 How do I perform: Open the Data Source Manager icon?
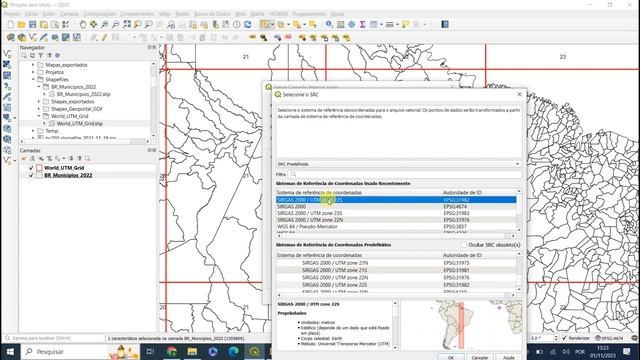11,38
